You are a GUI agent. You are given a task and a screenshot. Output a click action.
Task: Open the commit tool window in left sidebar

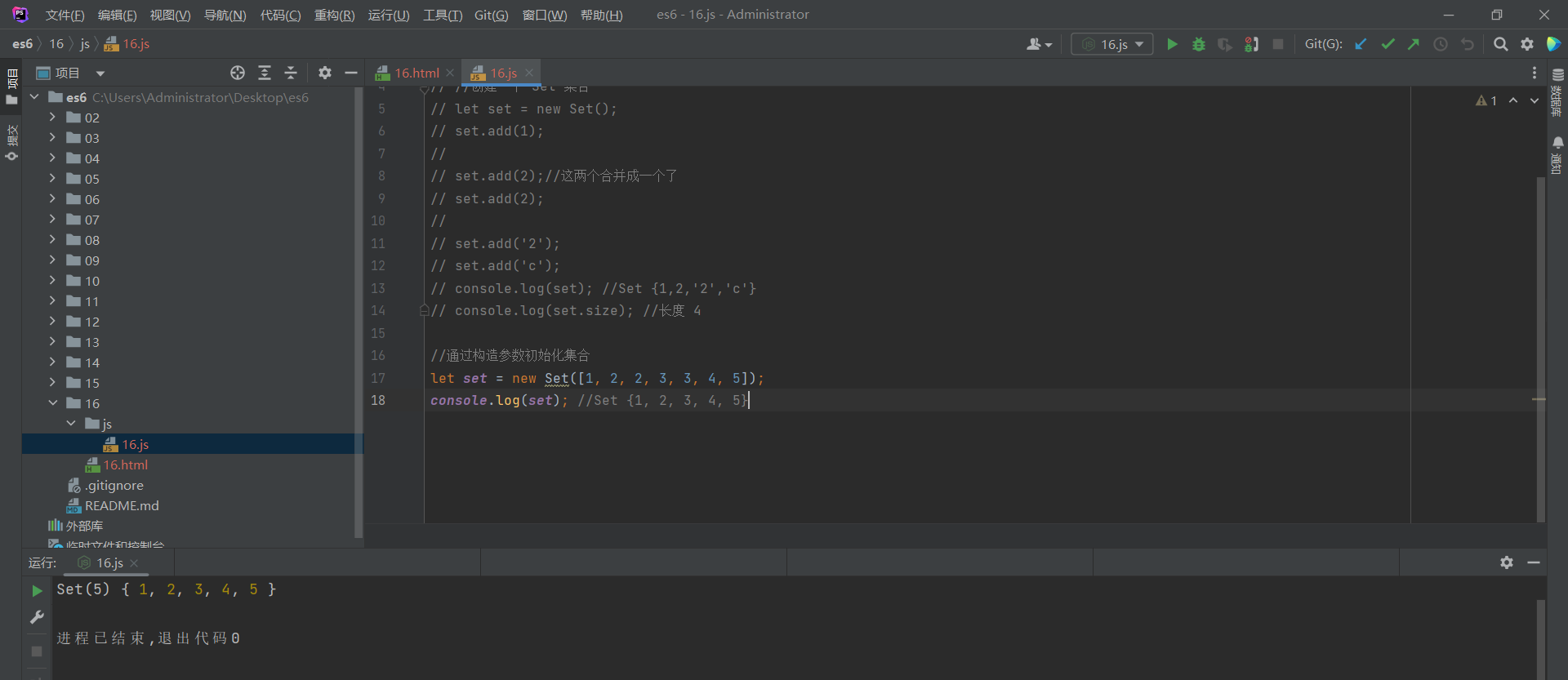[11, 142]
